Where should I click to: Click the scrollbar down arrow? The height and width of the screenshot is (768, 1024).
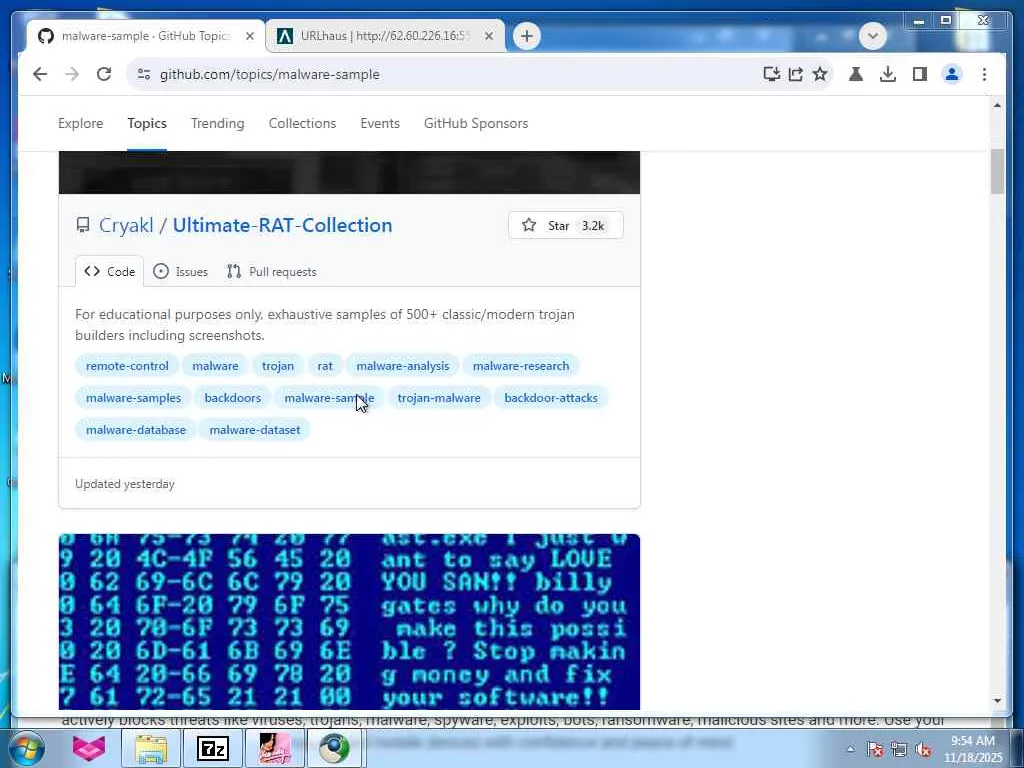[x=997, y=701]
